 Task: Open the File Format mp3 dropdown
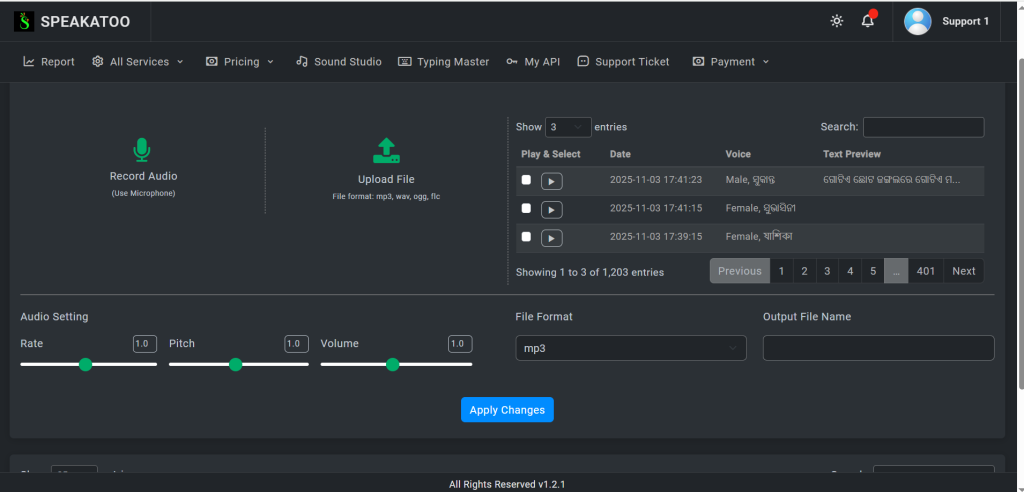coord(631,348)
